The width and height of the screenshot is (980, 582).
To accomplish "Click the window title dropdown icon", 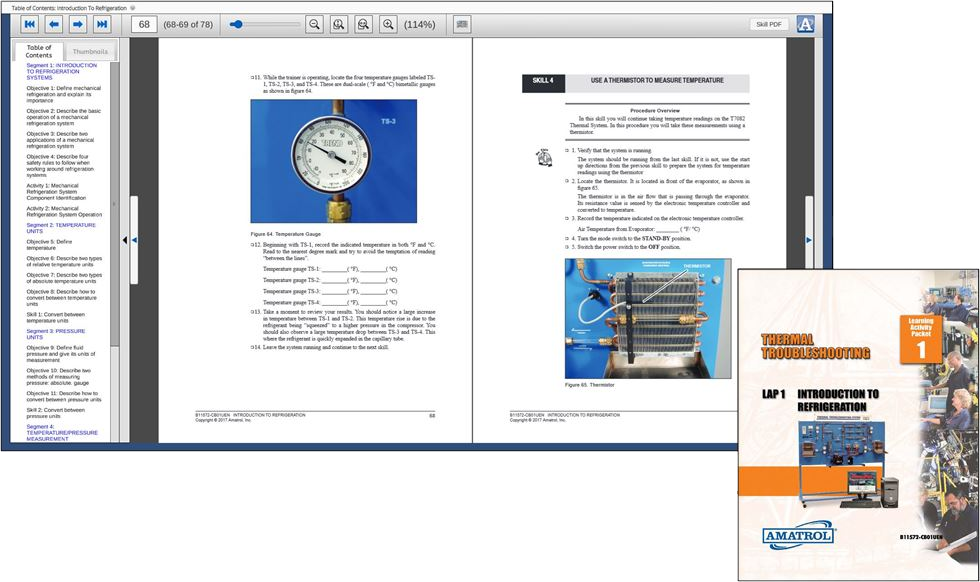I will pos(132,8).
